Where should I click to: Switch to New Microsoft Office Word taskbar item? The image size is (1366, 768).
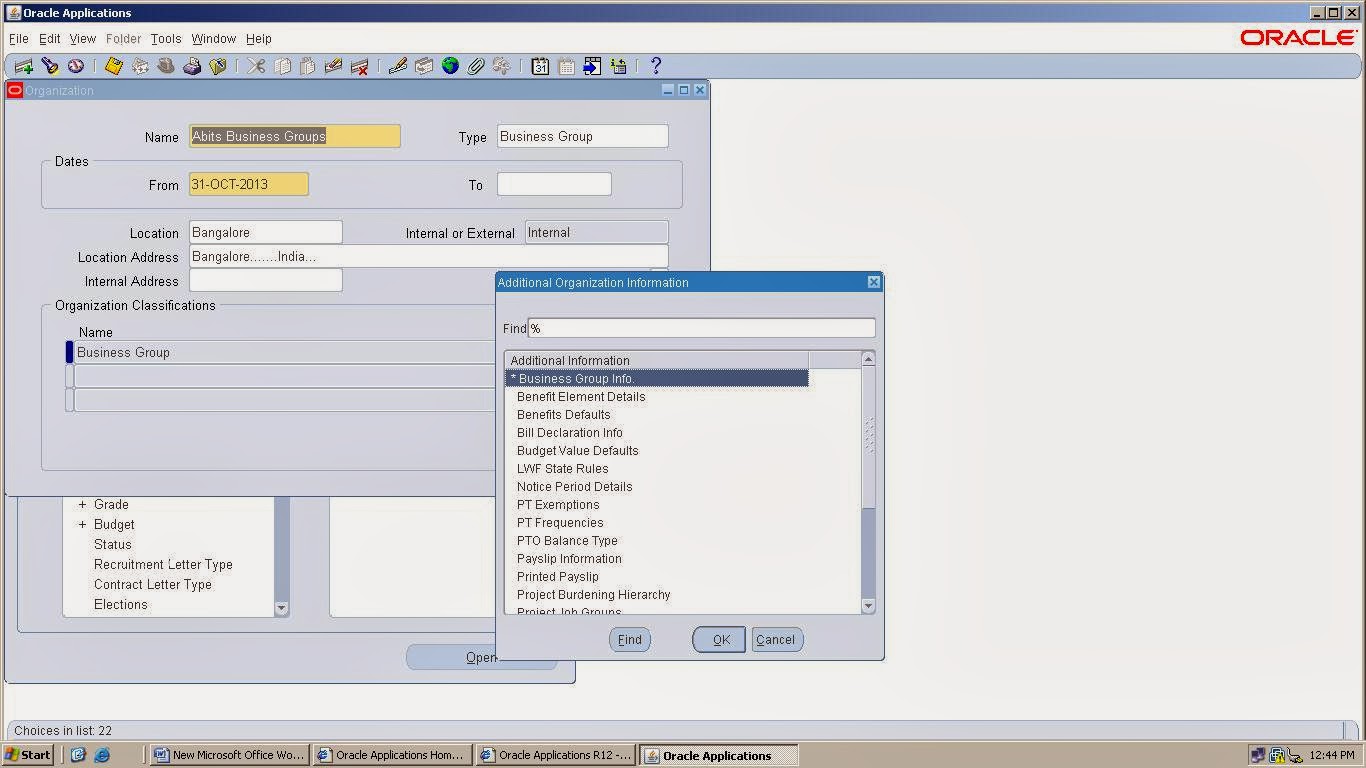[229, 755]
